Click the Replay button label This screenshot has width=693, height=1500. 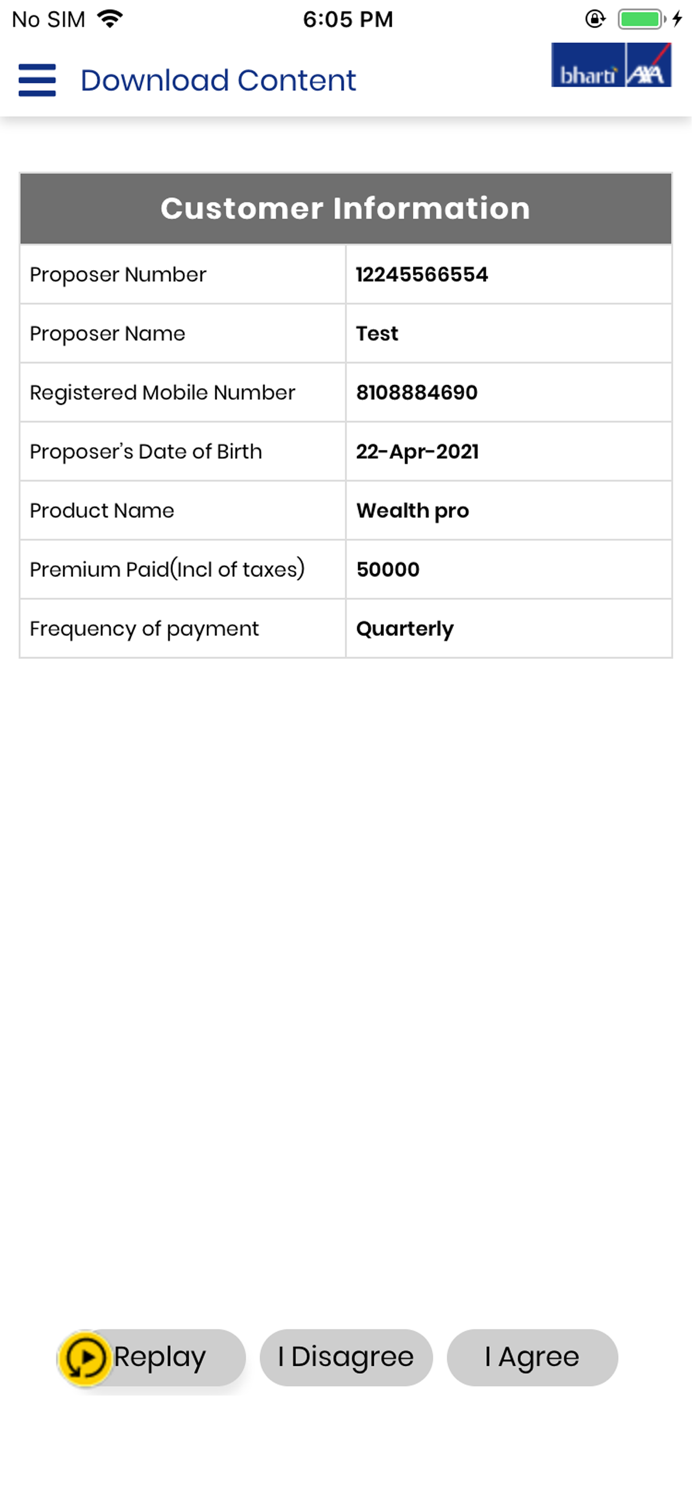point(160,1357)
